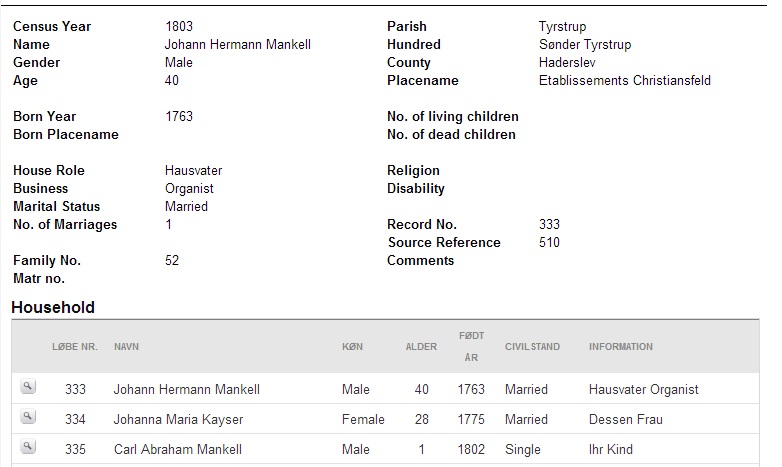
Task: Click the FØDT ÅR column header
Action: 471,346
